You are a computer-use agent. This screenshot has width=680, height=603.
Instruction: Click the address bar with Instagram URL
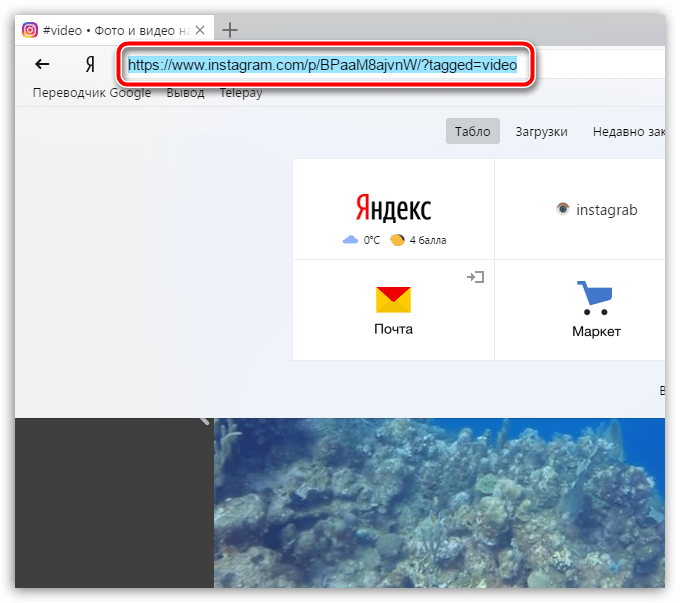[x=322, y=65]
